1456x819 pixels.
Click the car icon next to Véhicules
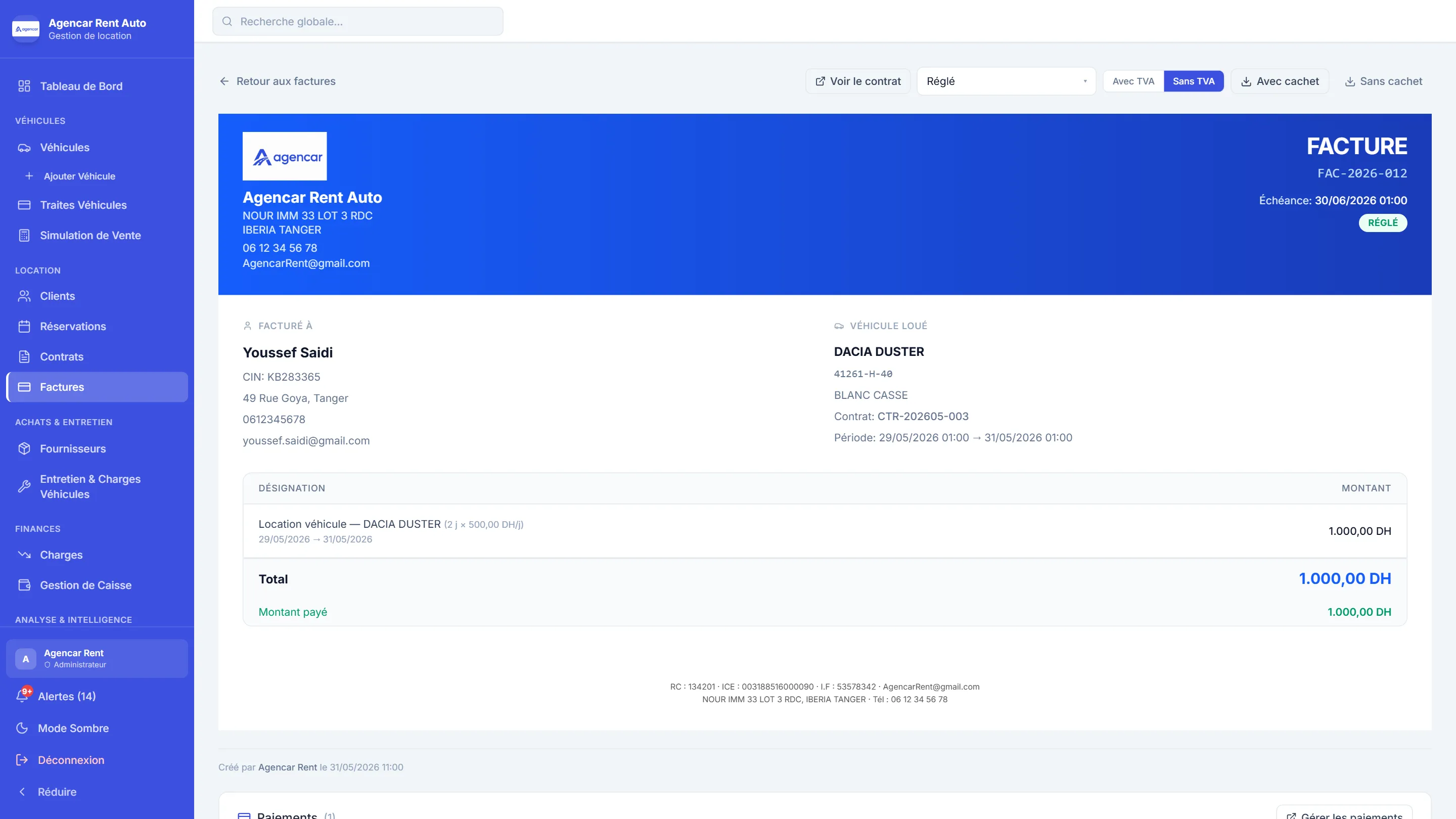point(24,148)
